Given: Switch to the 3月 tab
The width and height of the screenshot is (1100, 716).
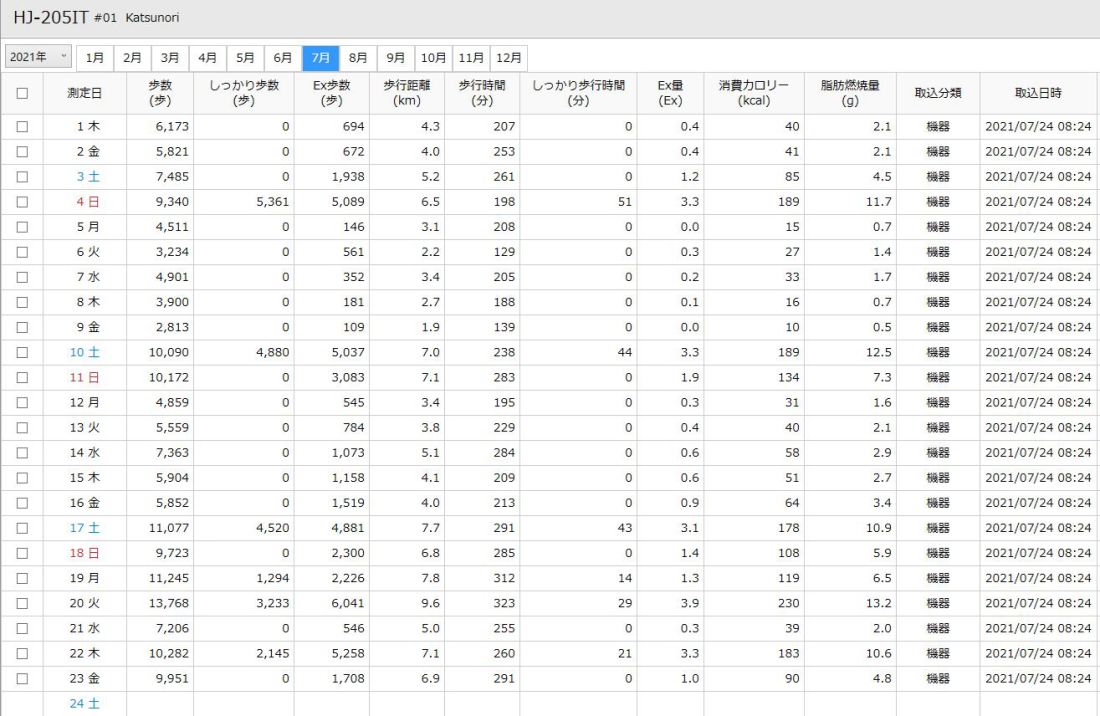Looking at the screenshot, I should pyautogui.click(x=170, y=58).
